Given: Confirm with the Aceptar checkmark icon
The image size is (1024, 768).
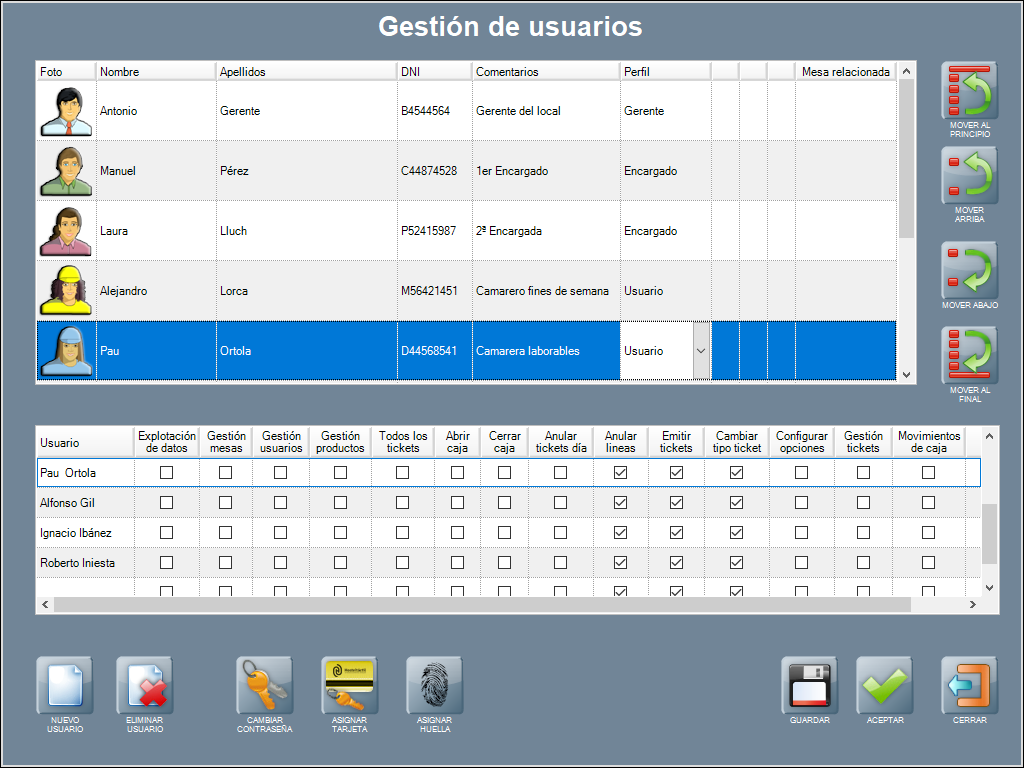Looking at the screenshot, I should coord(885,685).
